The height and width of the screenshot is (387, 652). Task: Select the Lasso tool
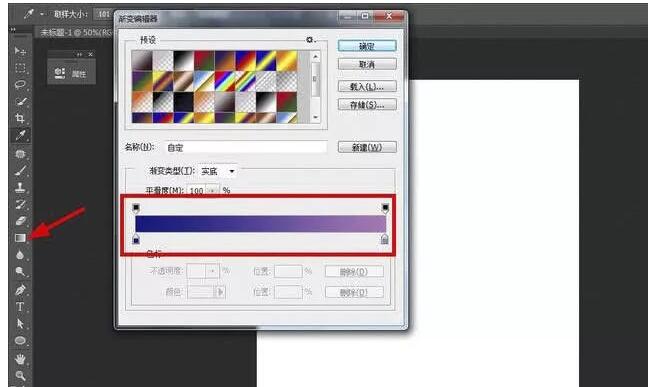(20, 84)
